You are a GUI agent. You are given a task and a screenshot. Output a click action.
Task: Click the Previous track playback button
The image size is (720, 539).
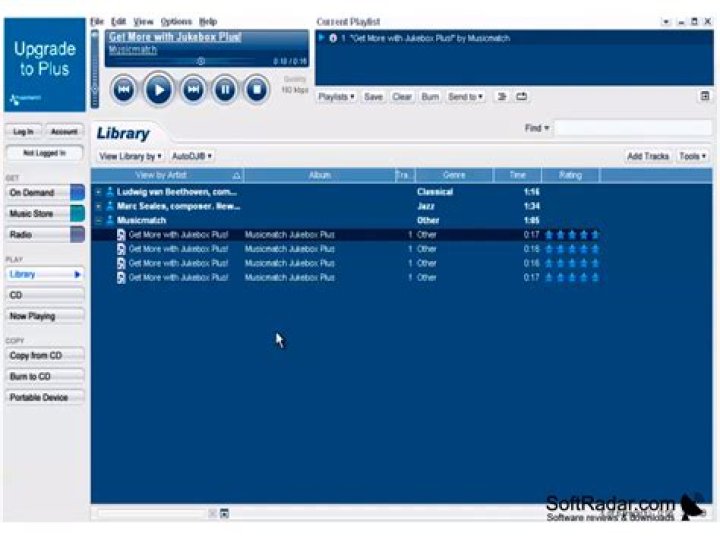(124, 90)
